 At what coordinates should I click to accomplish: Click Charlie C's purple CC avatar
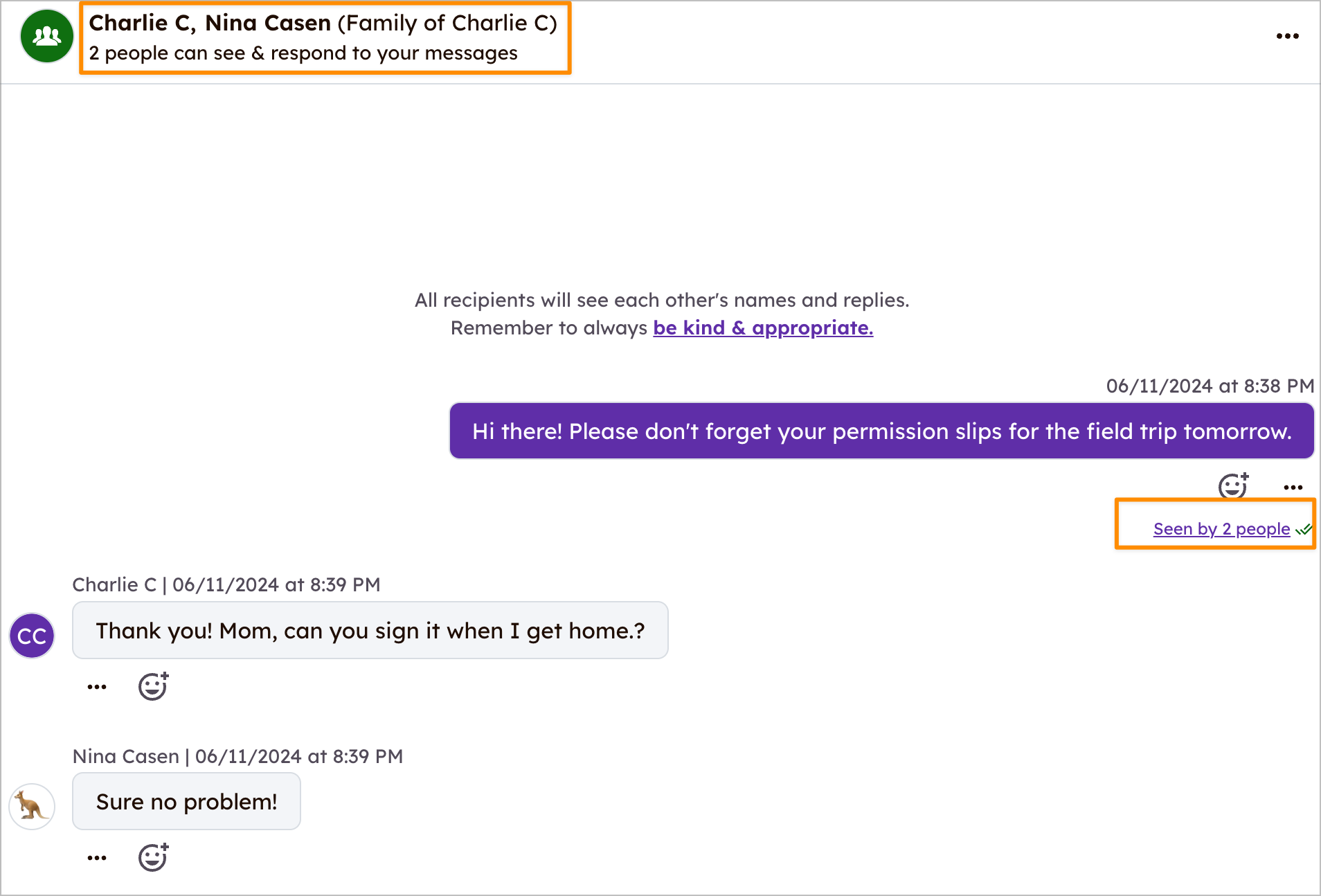(32, 636)
